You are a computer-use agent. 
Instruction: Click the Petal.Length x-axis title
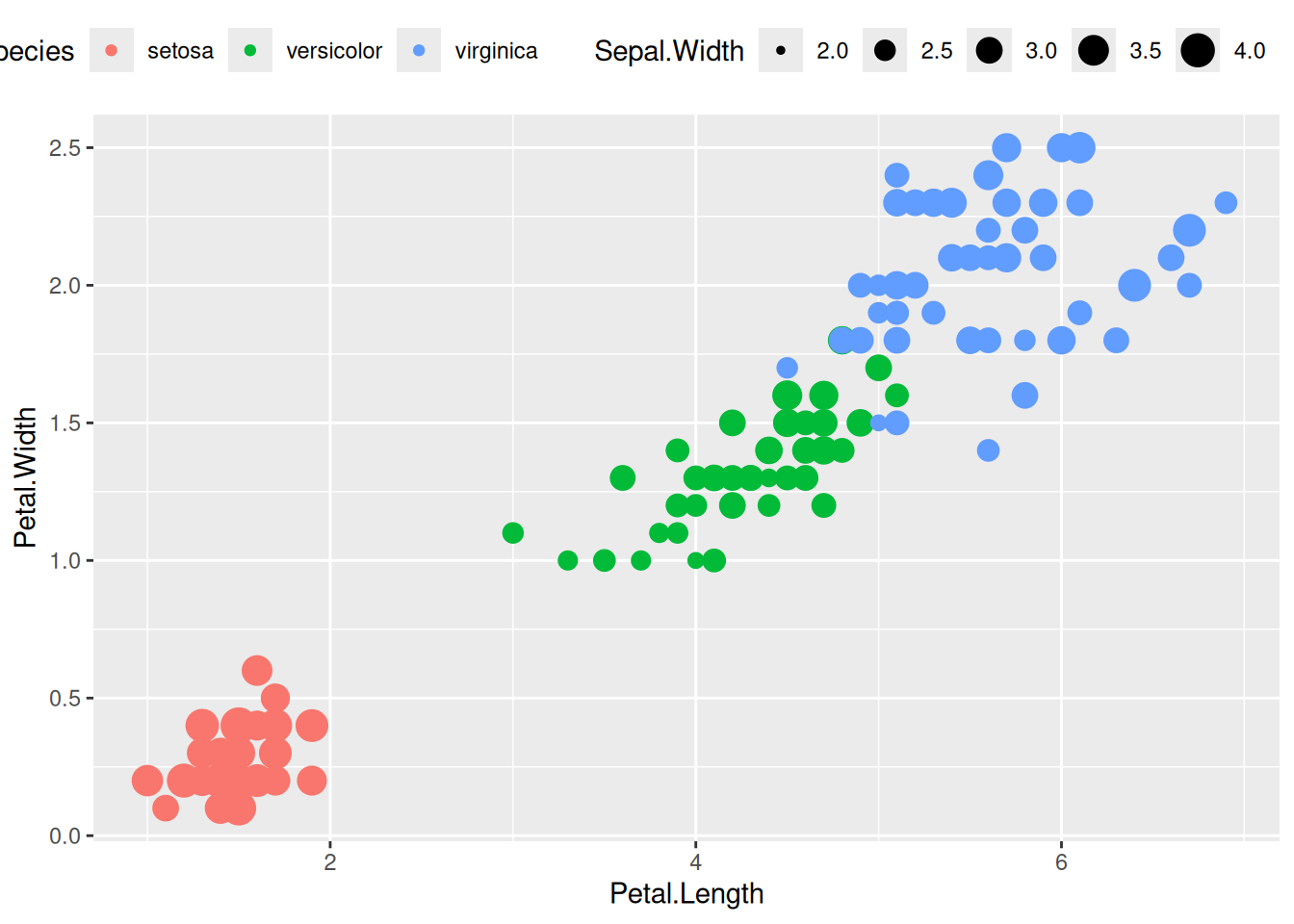pos(686,893)
